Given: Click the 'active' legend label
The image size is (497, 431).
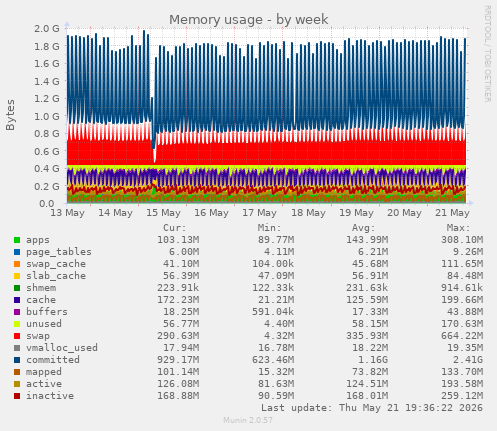Looking at the screenshot, I should 44,384.
